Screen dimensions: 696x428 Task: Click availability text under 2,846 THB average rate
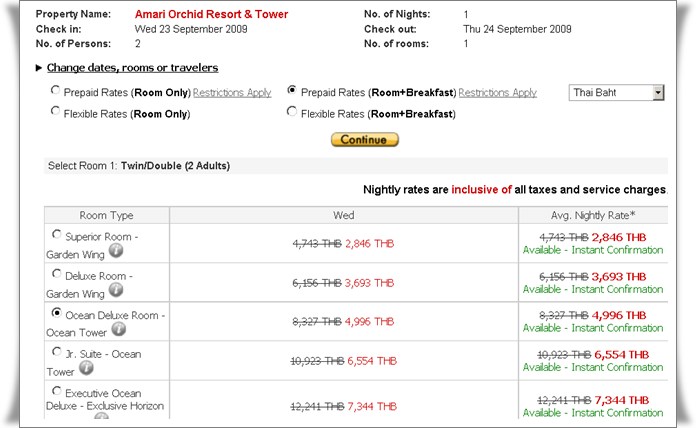[x=593, y=250]
